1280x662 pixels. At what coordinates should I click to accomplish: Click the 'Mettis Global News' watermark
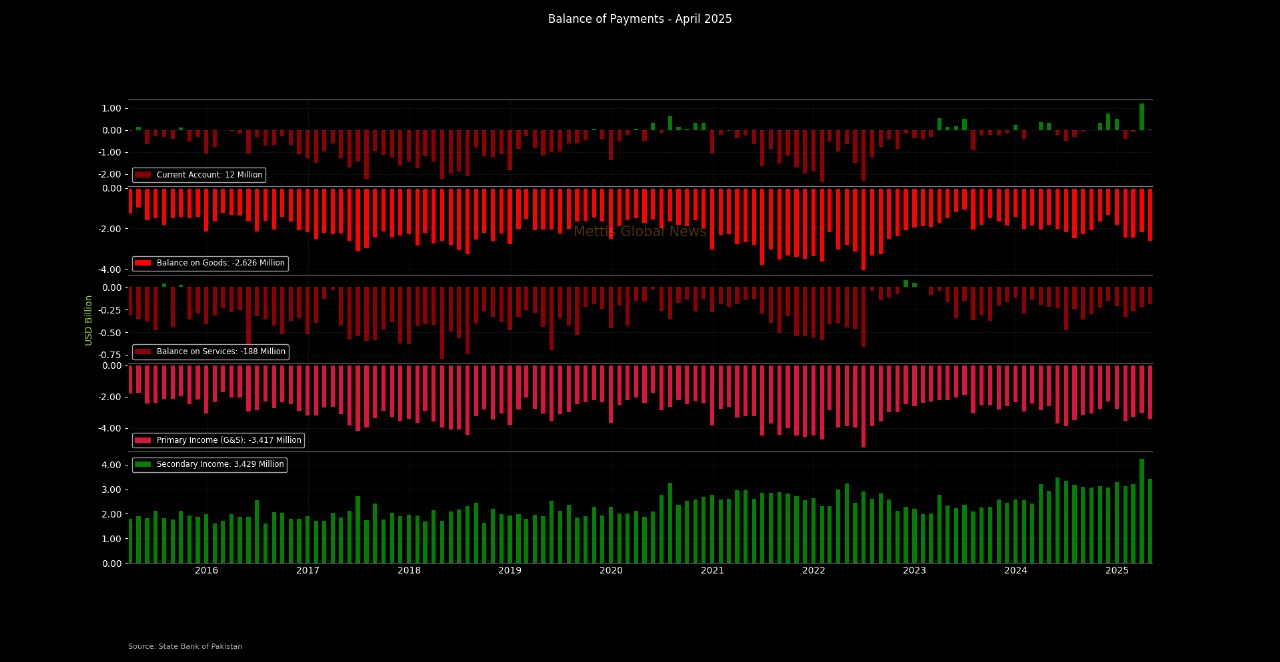640,231
